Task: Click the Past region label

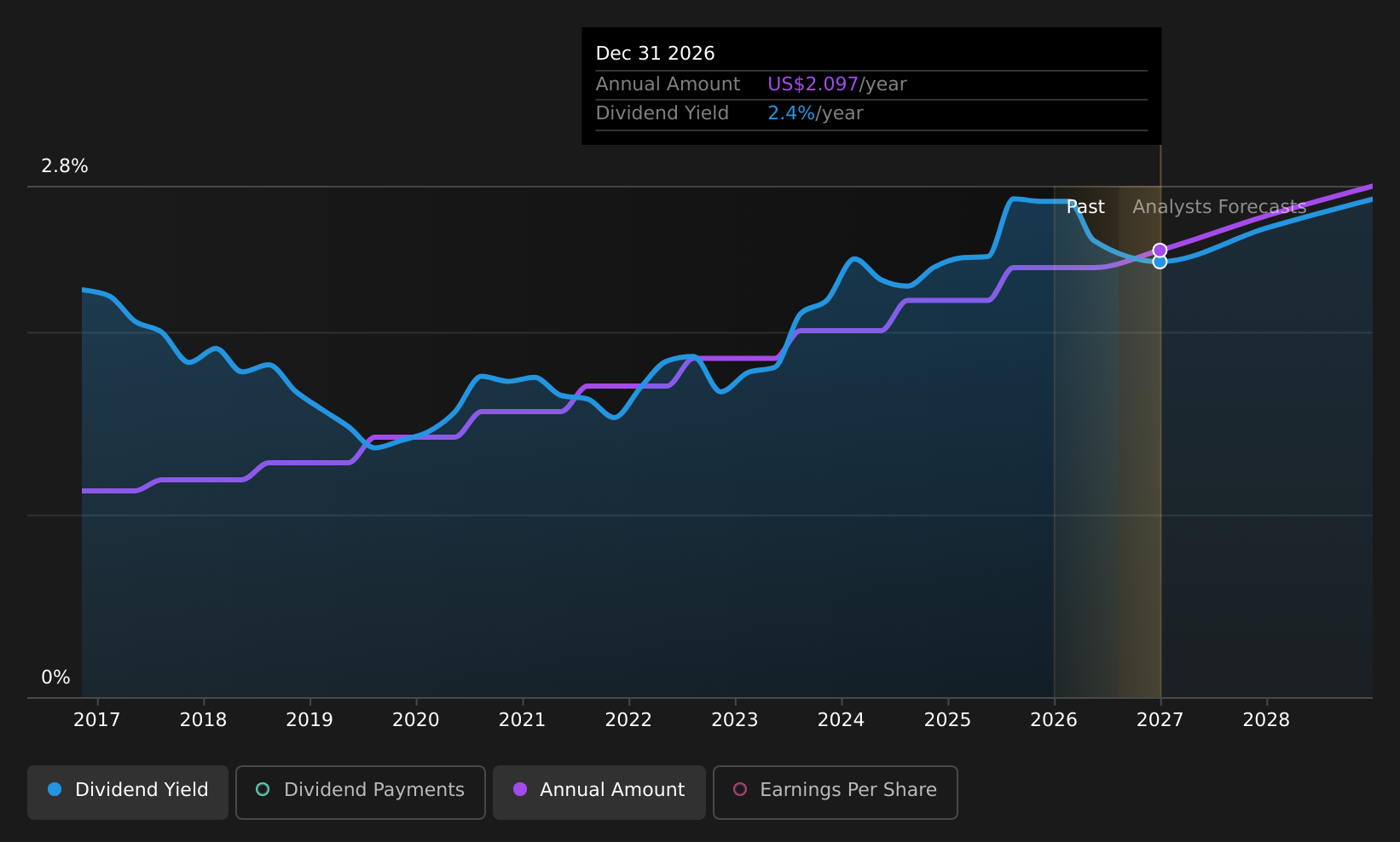Action: pyautogui.click(x=1085, y=207)
